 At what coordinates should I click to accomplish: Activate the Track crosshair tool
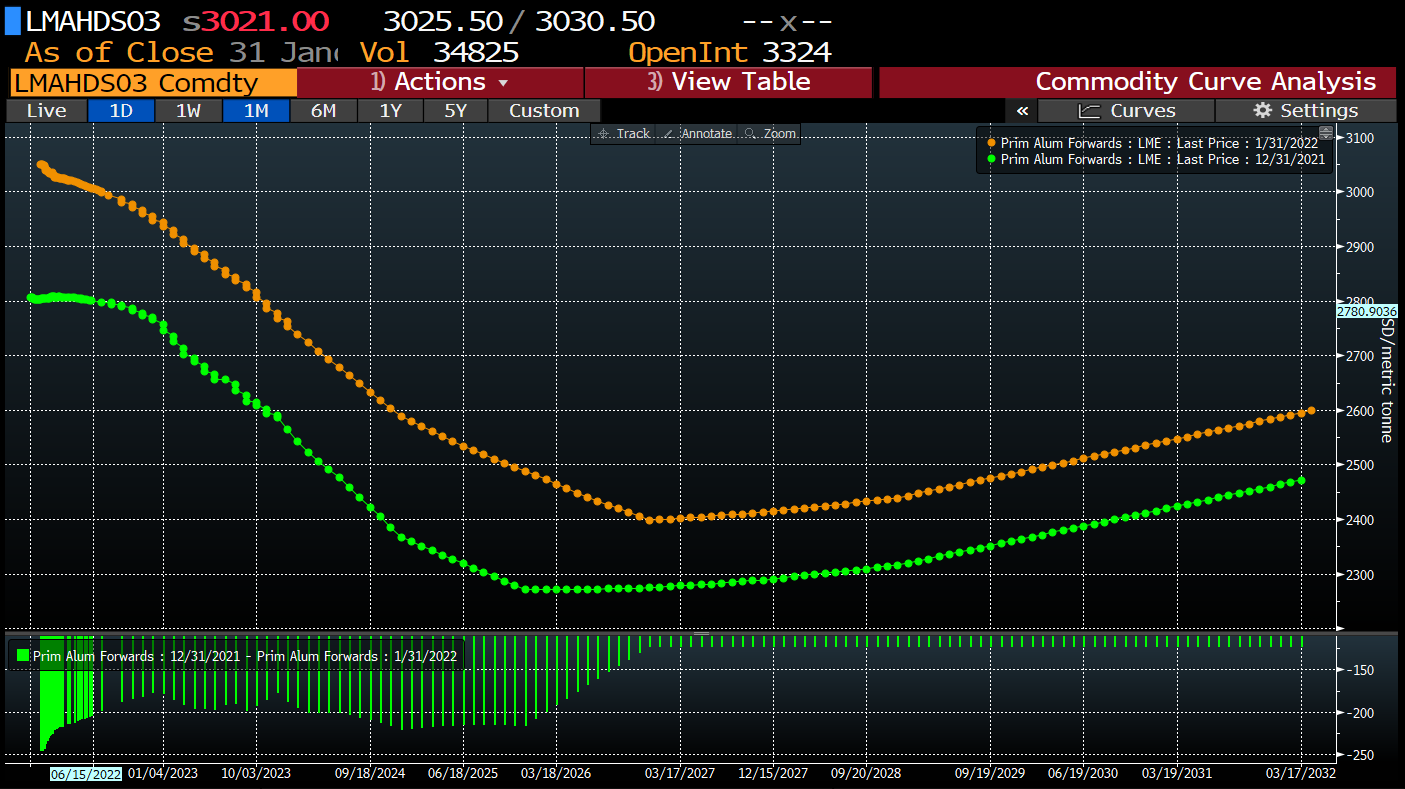(x=603, y=134)
